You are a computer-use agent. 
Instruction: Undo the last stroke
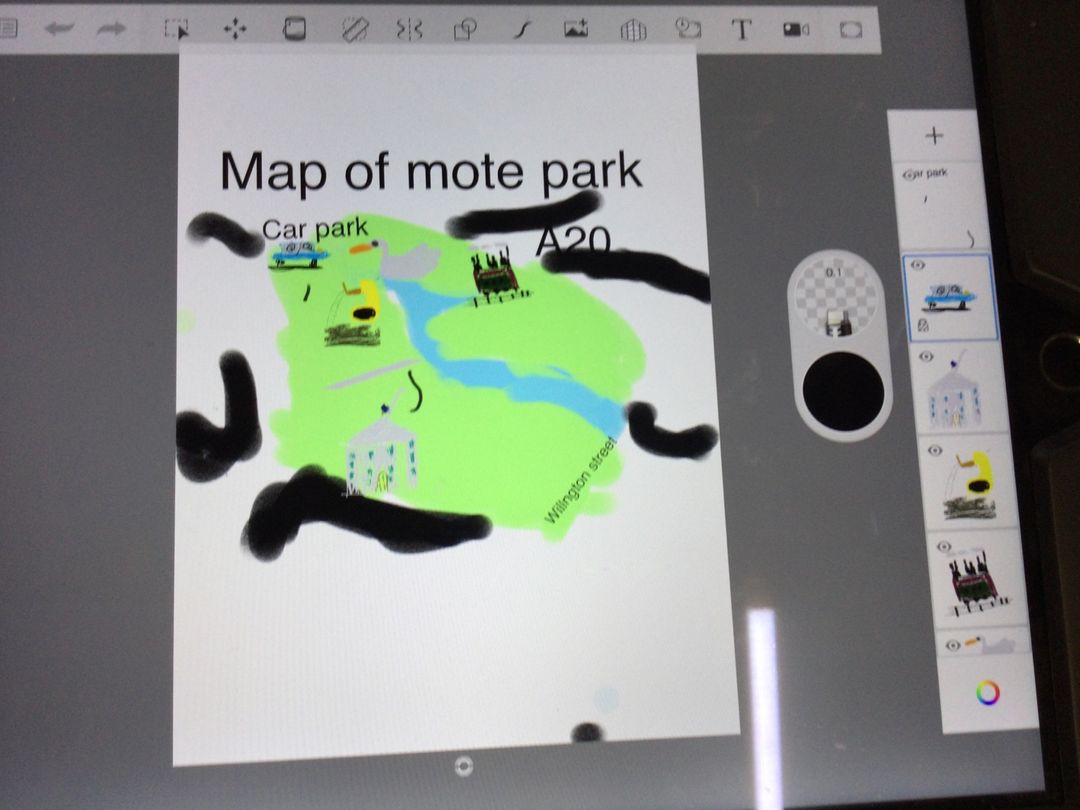tap(59, 29)
